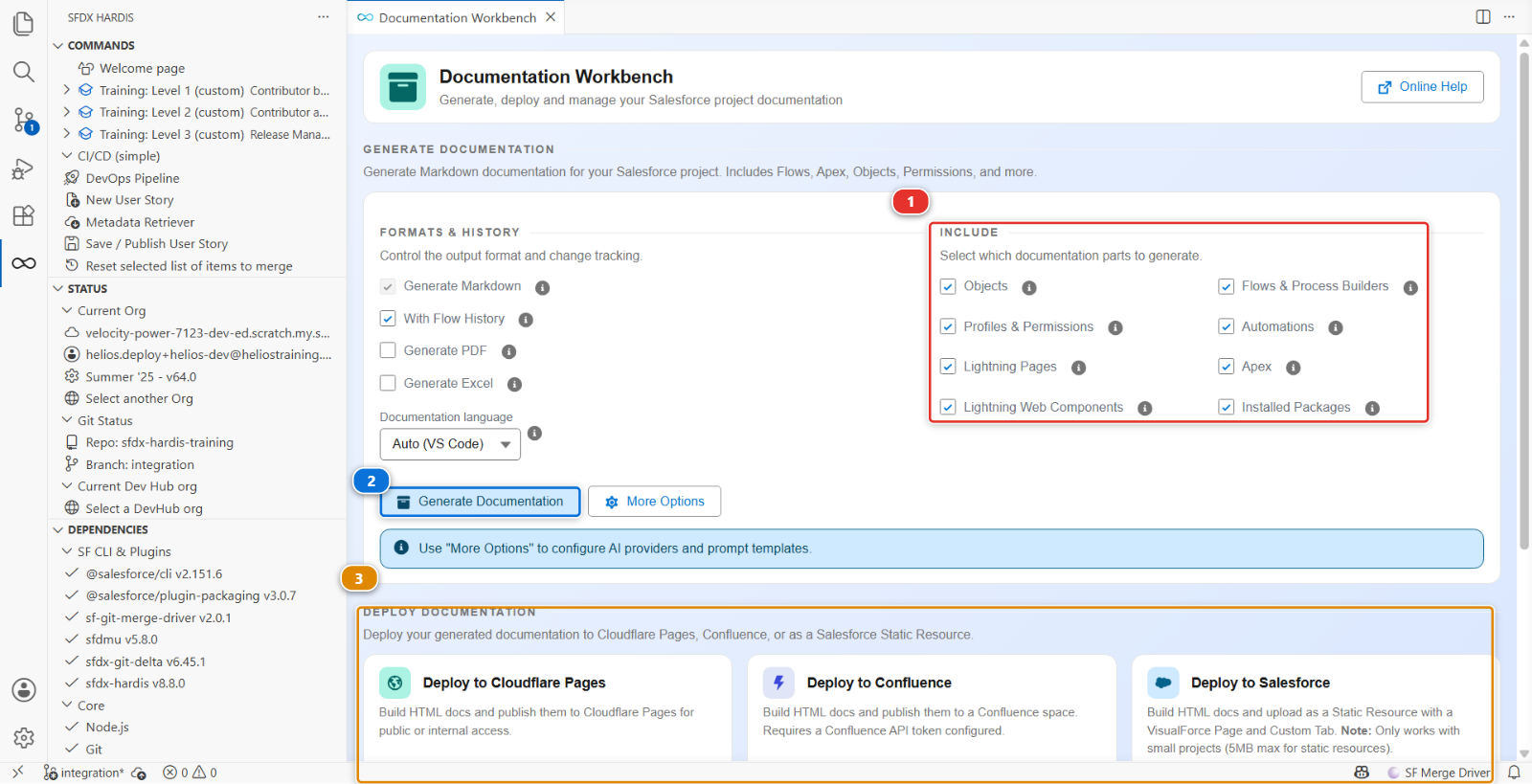Image resolution: width=1532 pixels, height=784 pixels.
Task: Collapse the DEPENDENCIES section
Action: 58,529
